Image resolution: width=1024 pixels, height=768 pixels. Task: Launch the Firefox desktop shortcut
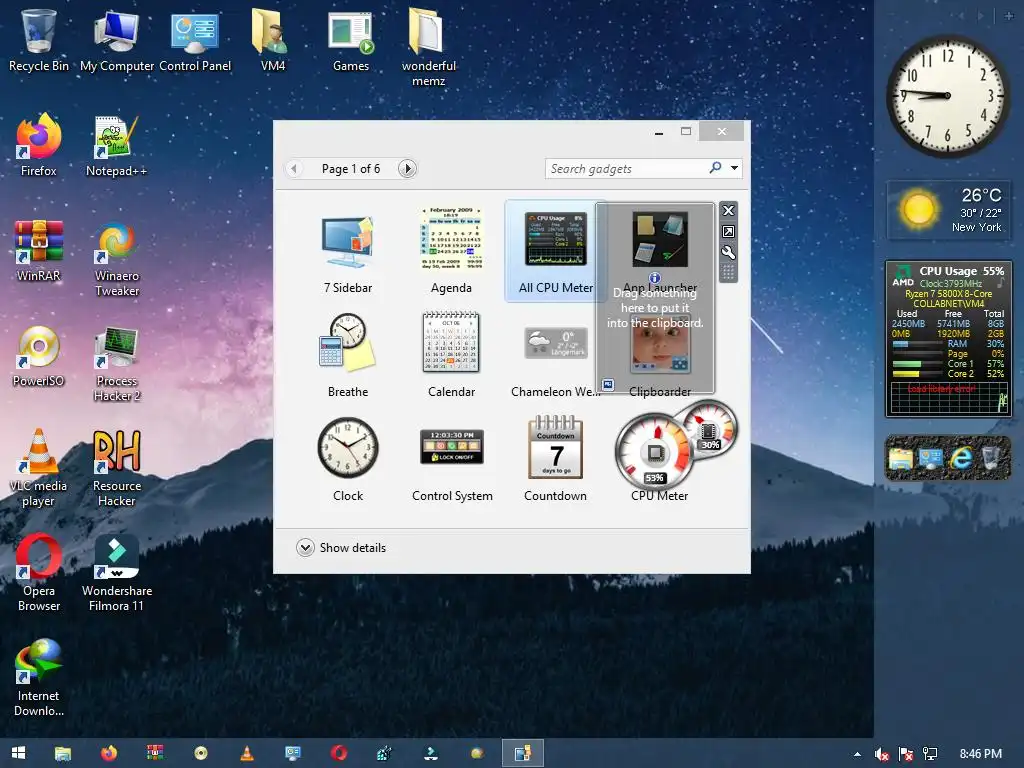tap(39, 145)
